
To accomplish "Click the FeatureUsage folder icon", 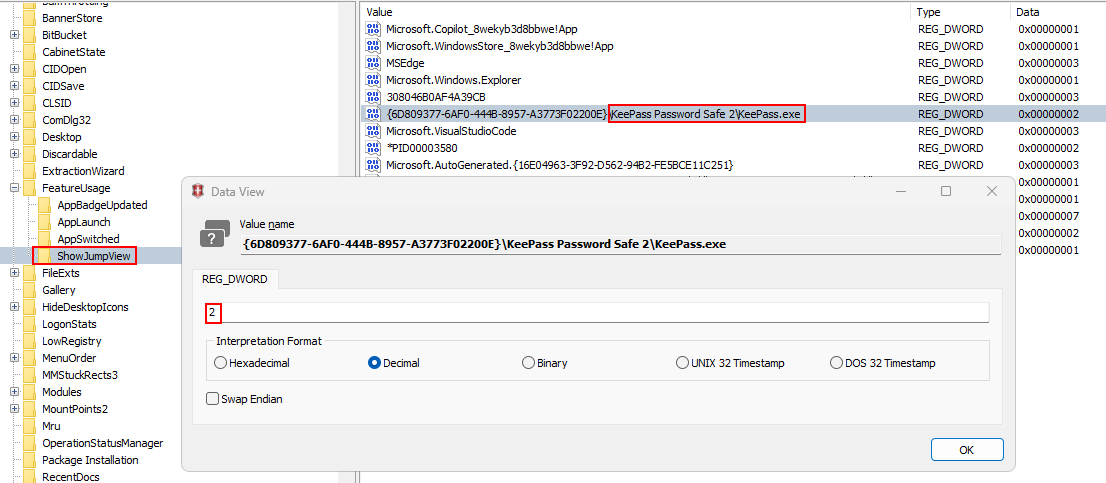I will coord(29,188).
